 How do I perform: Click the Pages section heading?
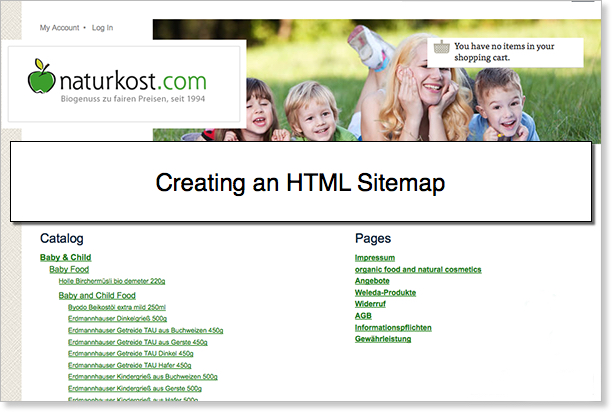click(373, 238)
